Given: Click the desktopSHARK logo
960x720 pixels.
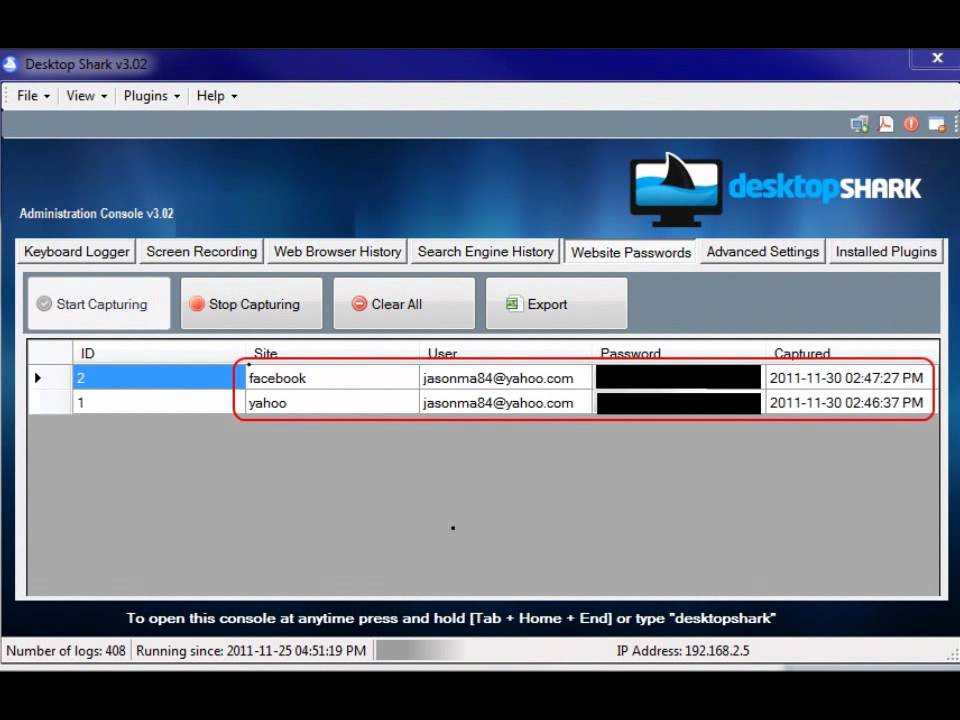Looking at the screenshot, I should pyautogui.click(x=775, y=189).
